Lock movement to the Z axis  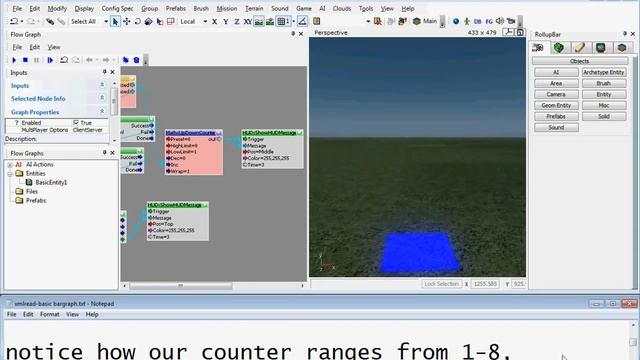click(x=236, y=21)
